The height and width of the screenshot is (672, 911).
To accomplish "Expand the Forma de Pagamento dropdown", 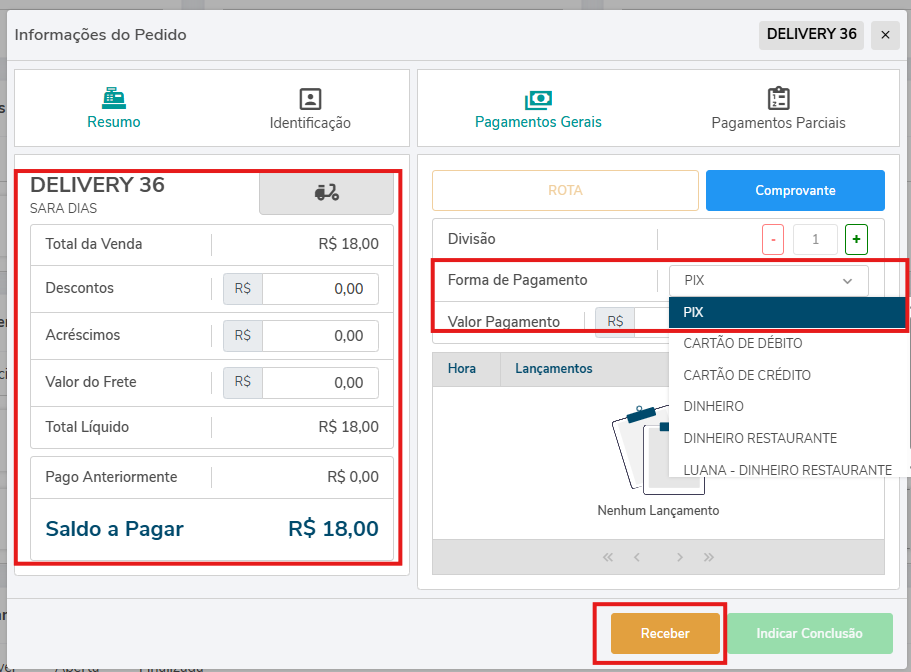I will click(x=768, y=281).
